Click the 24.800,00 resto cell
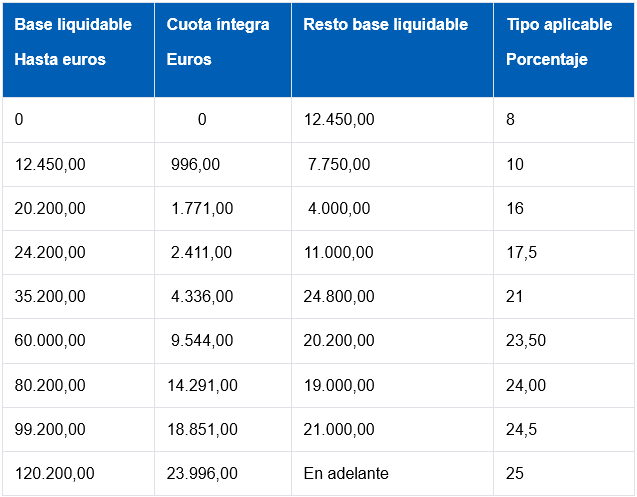 tap(339, 296)
